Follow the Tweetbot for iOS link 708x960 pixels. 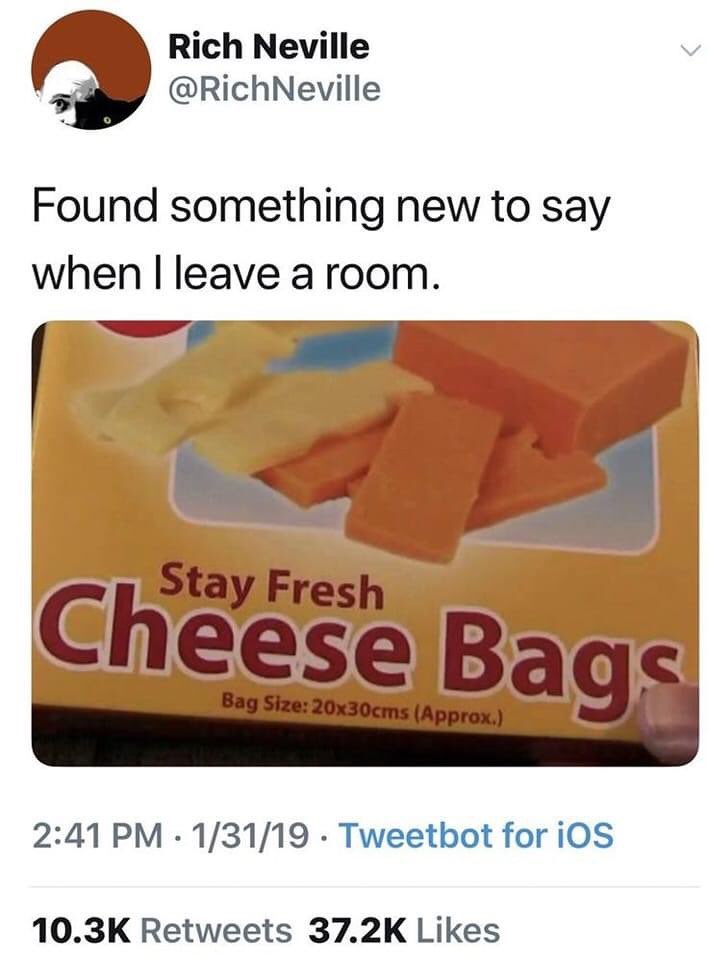click(476, 835)
